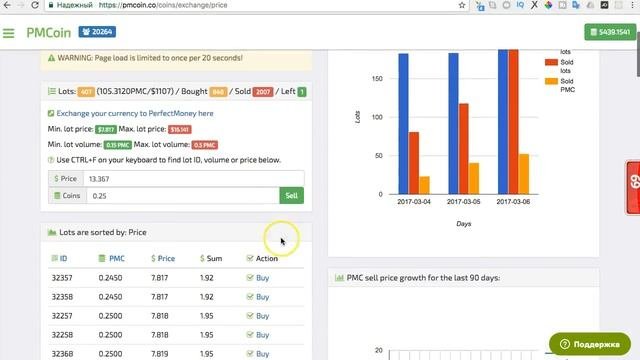Click Lots are sorted by: Price heading

(103, 232)
